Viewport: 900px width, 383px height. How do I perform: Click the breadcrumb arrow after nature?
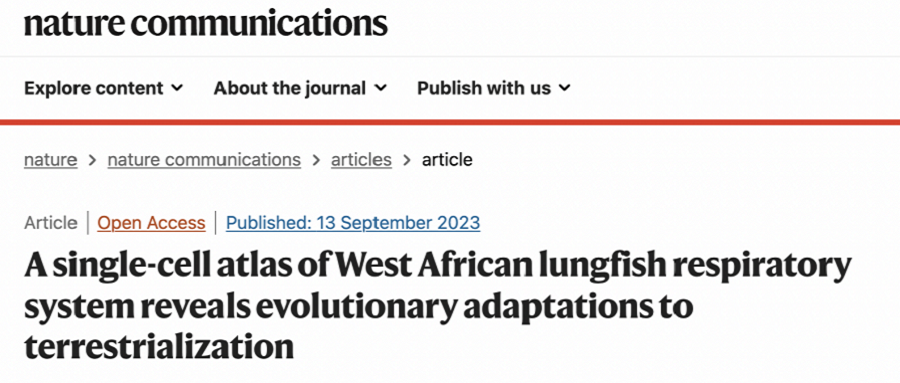(x=92, y=160)
